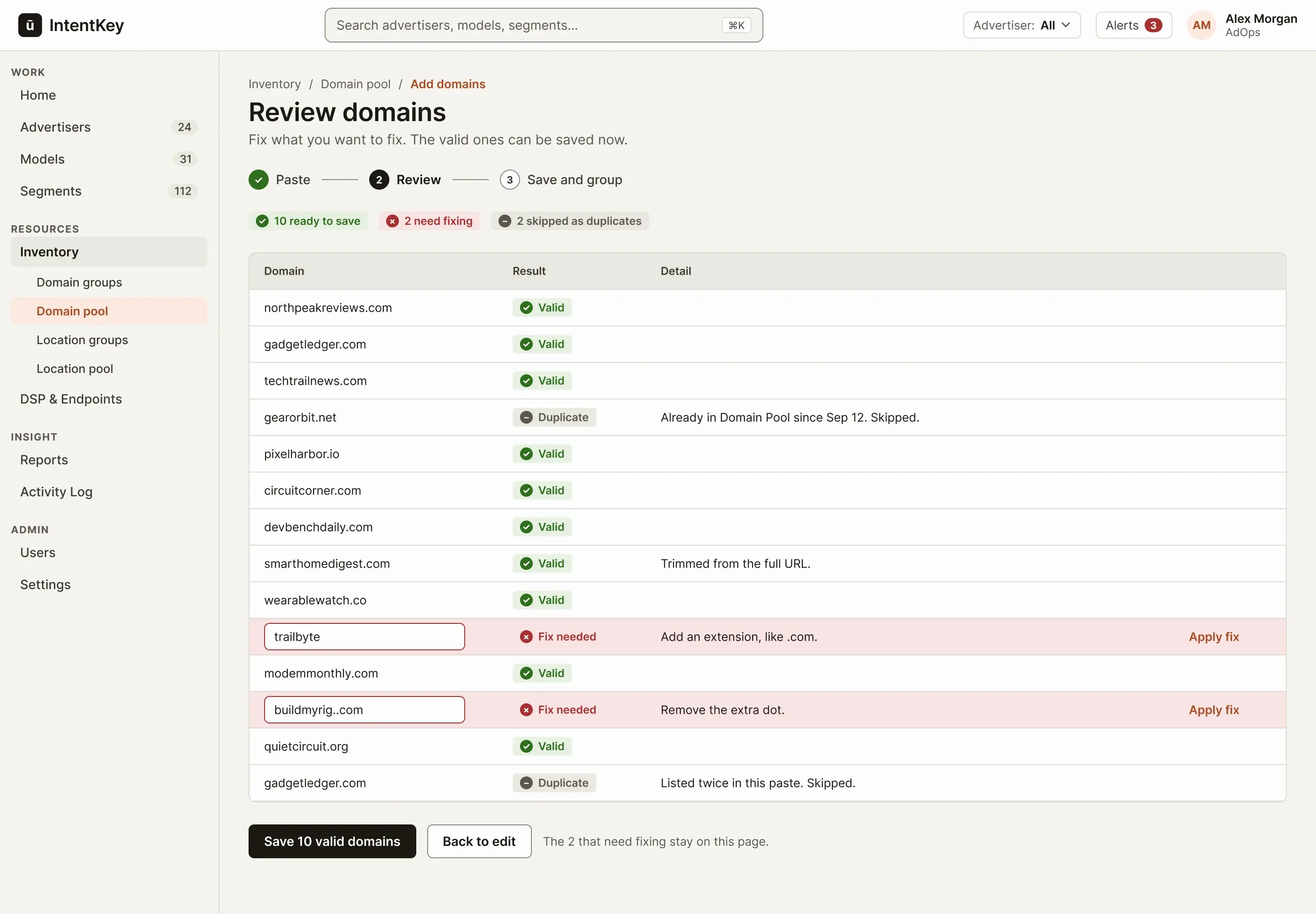Click the Duplicate minus icon for gearorbit.net
1316x914 pixels.
click(525, 418)
